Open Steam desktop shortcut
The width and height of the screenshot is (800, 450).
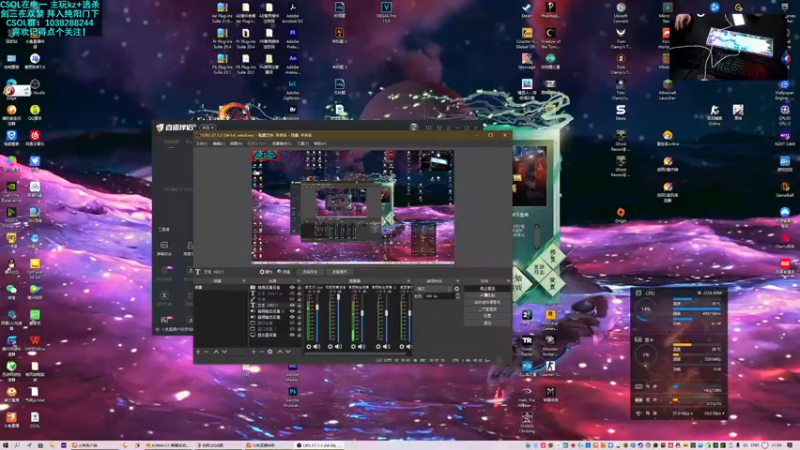coord(527,10)
